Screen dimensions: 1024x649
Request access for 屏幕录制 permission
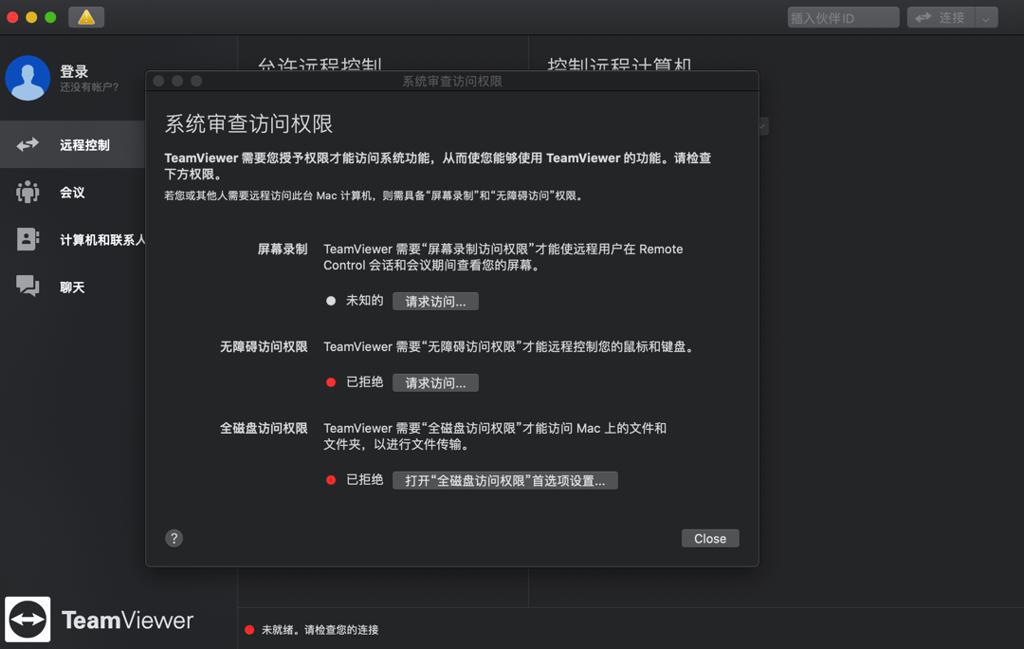(435, 301)
